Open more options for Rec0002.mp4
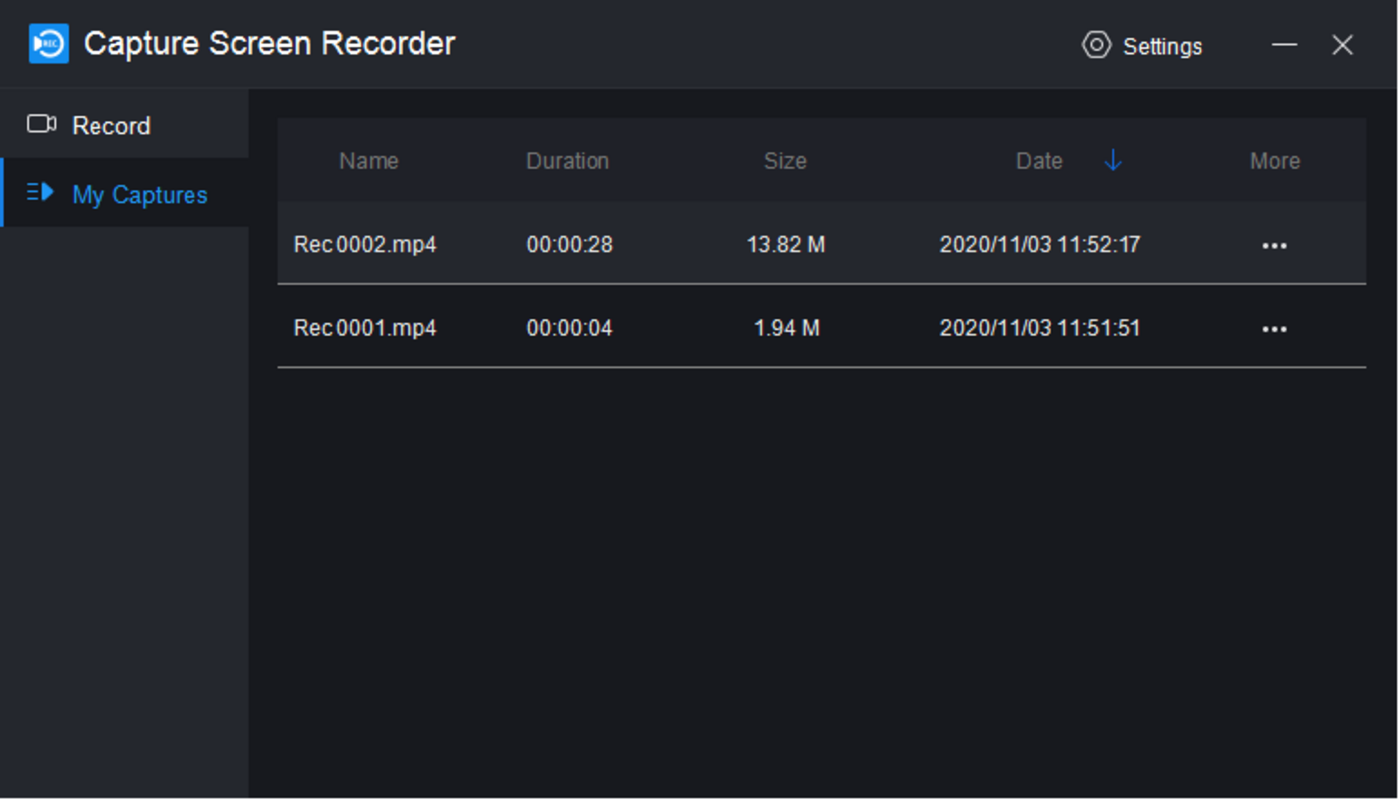Screen dimensions: 1399x800 point(1274,246)
